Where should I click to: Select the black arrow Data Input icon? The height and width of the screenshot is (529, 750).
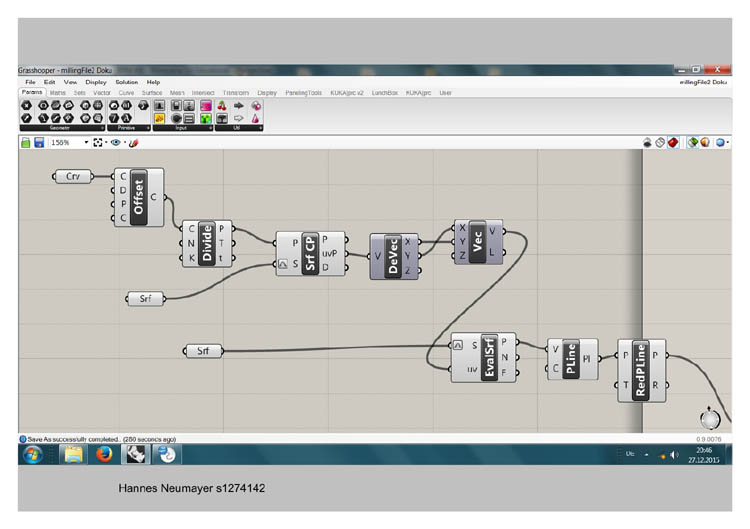click(x=239, y=106)
